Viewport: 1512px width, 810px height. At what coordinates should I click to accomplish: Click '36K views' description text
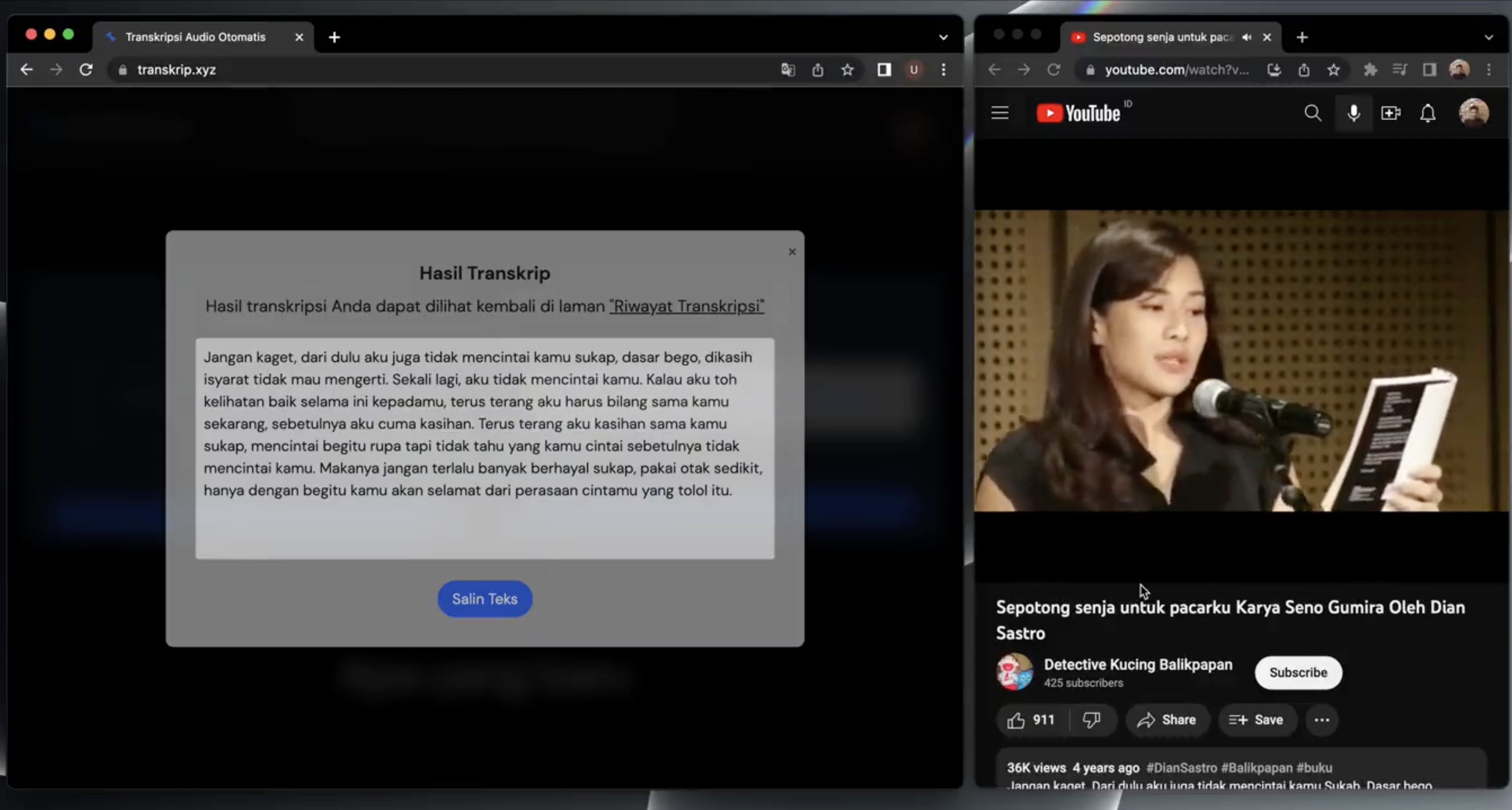(x=1036, y=768)
